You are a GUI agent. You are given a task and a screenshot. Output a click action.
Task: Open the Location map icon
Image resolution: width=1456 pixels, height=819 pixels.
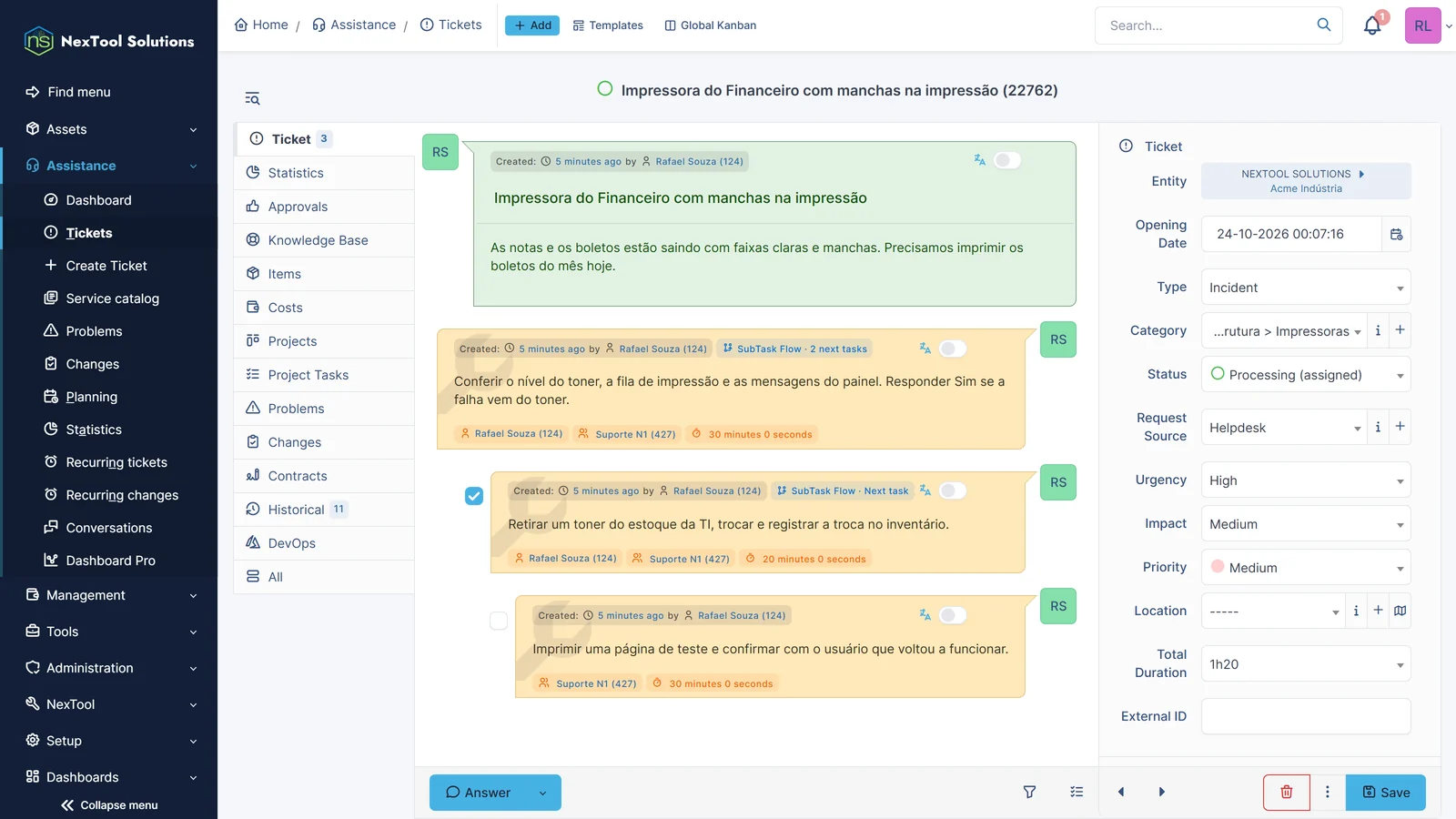[x=1400, y=611]
